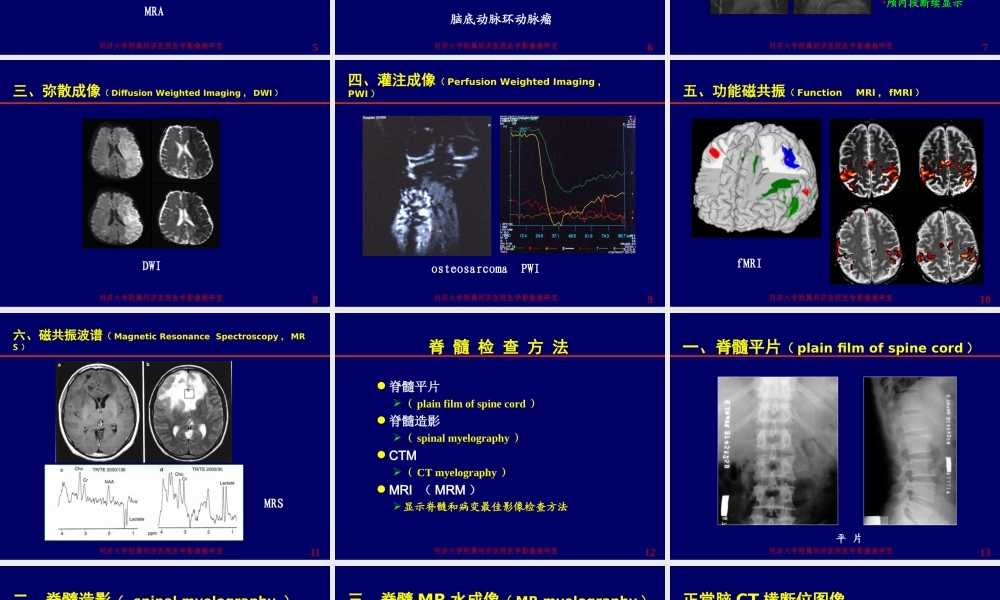
Task: Click the yellow bullet beside CTM
Action: point(379,455)
